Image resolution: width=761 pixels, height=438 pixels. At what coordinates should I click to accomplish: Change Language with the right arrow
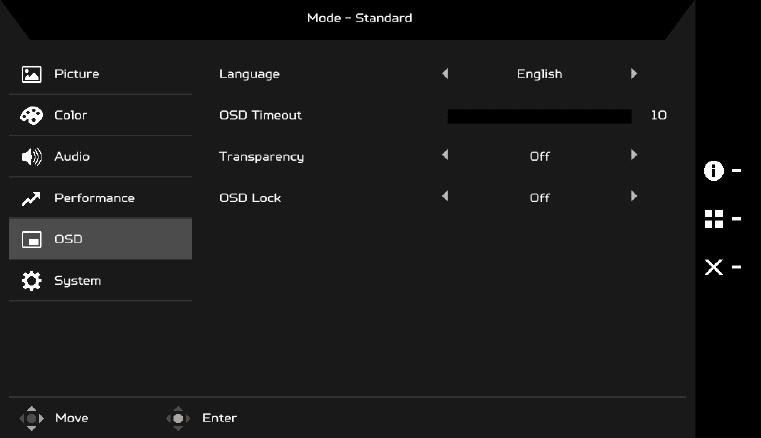tap(634, 73)
